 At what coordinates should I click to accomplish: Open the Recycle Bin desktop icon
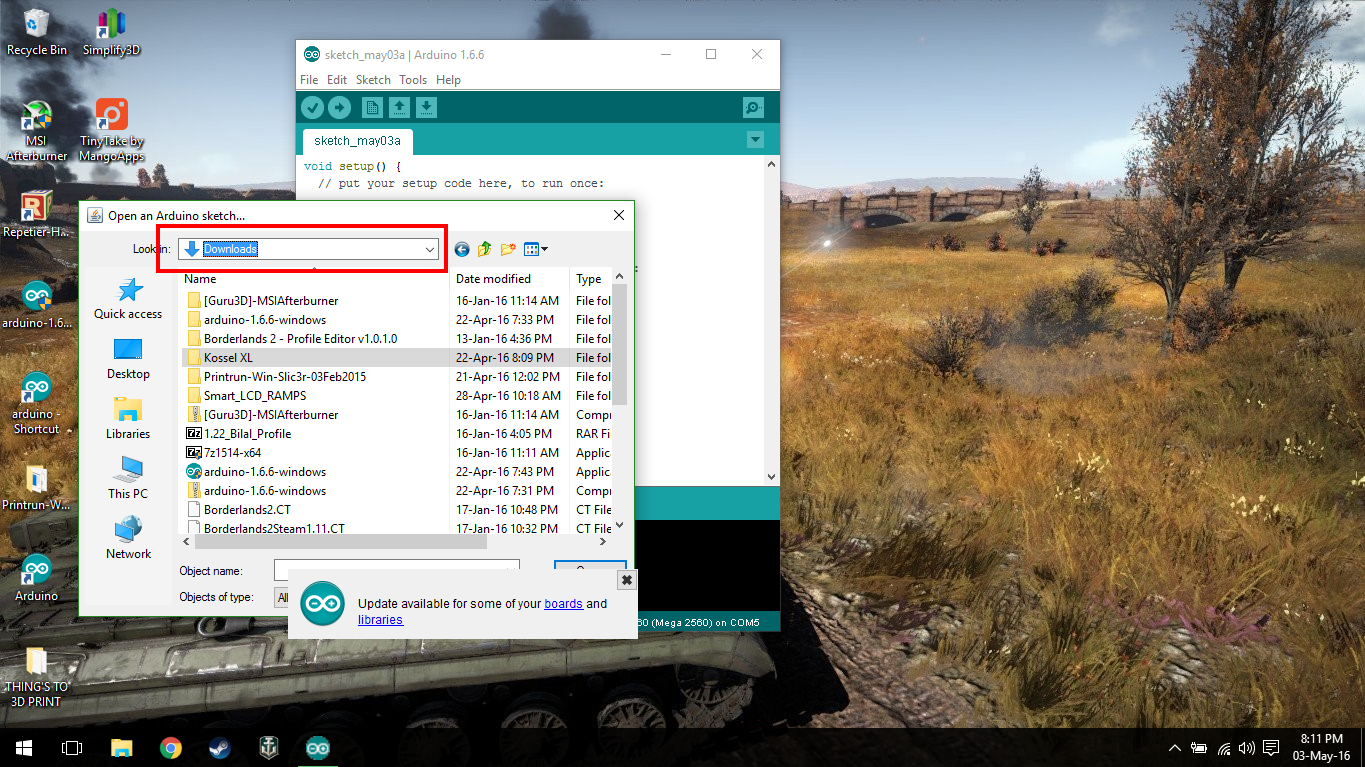click(x=37, y=32)
